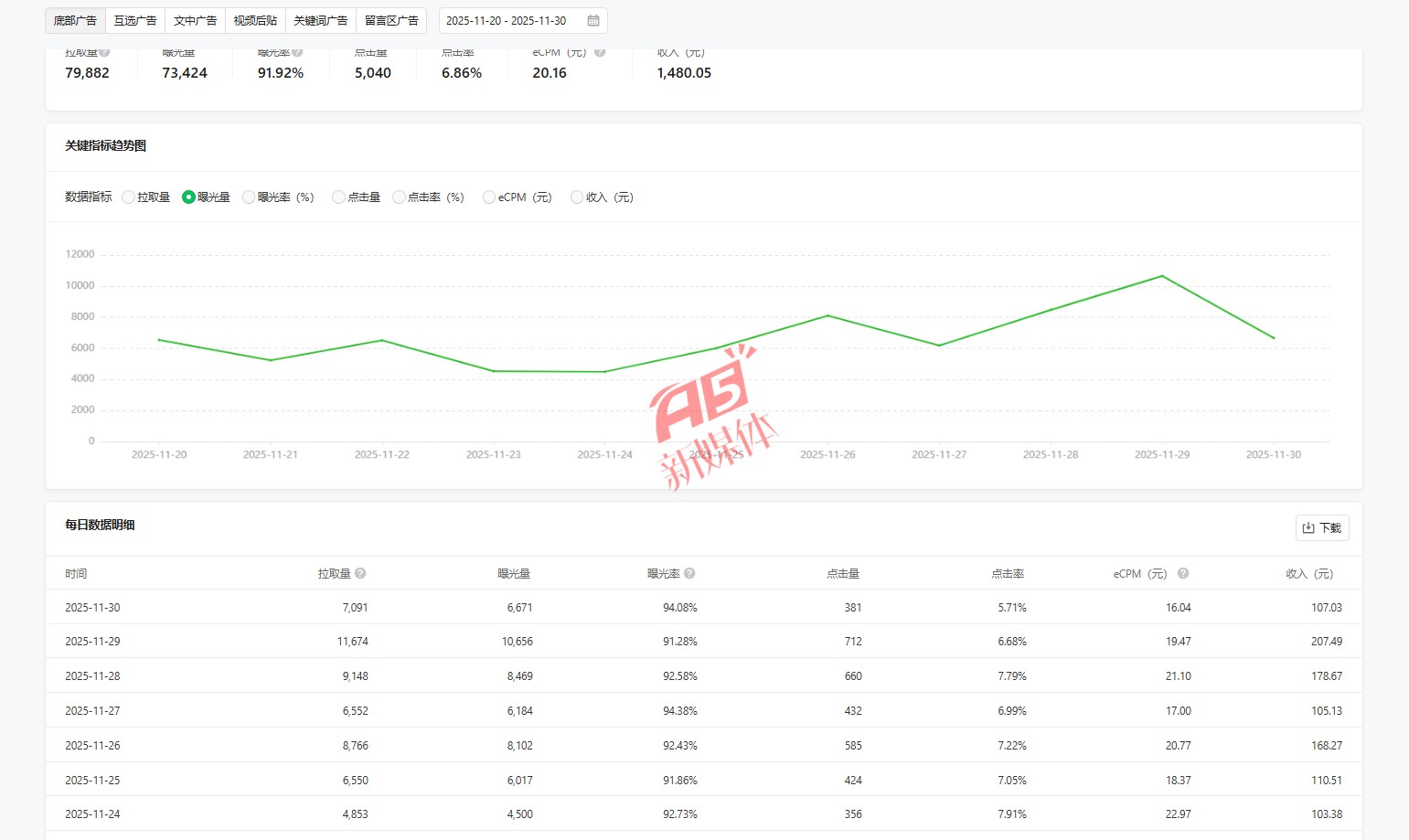Open the 视频后贴 tab
This screenshot has width=1409, height=840.
point(255,20)
